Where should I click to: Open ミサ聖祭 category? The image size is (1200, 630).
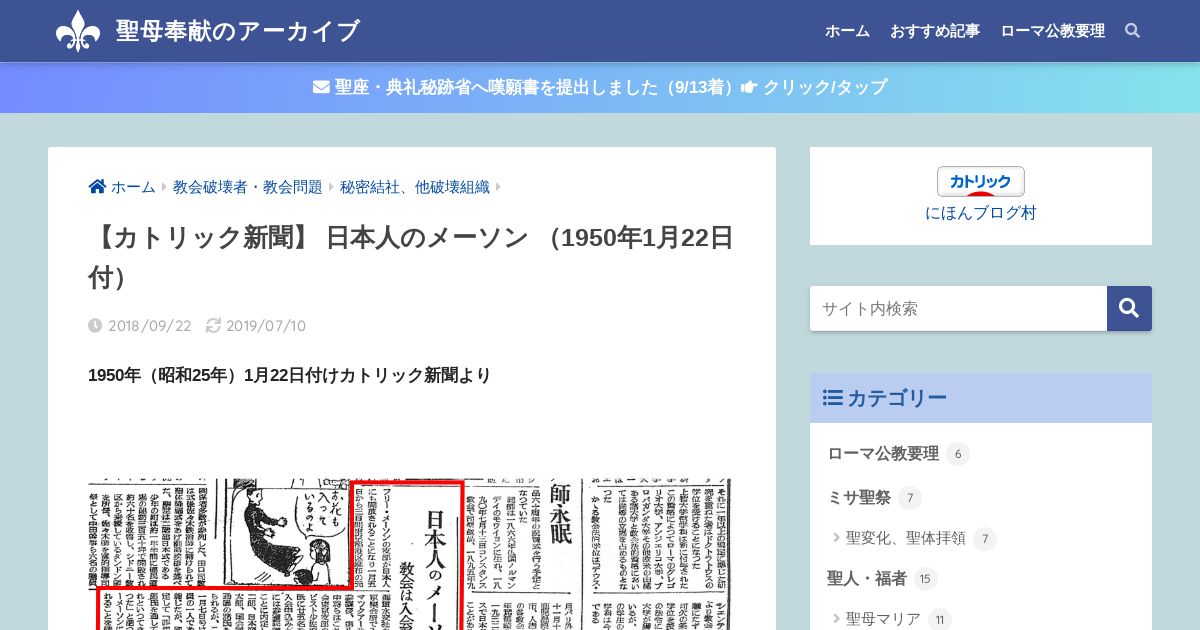pos(859,497)
